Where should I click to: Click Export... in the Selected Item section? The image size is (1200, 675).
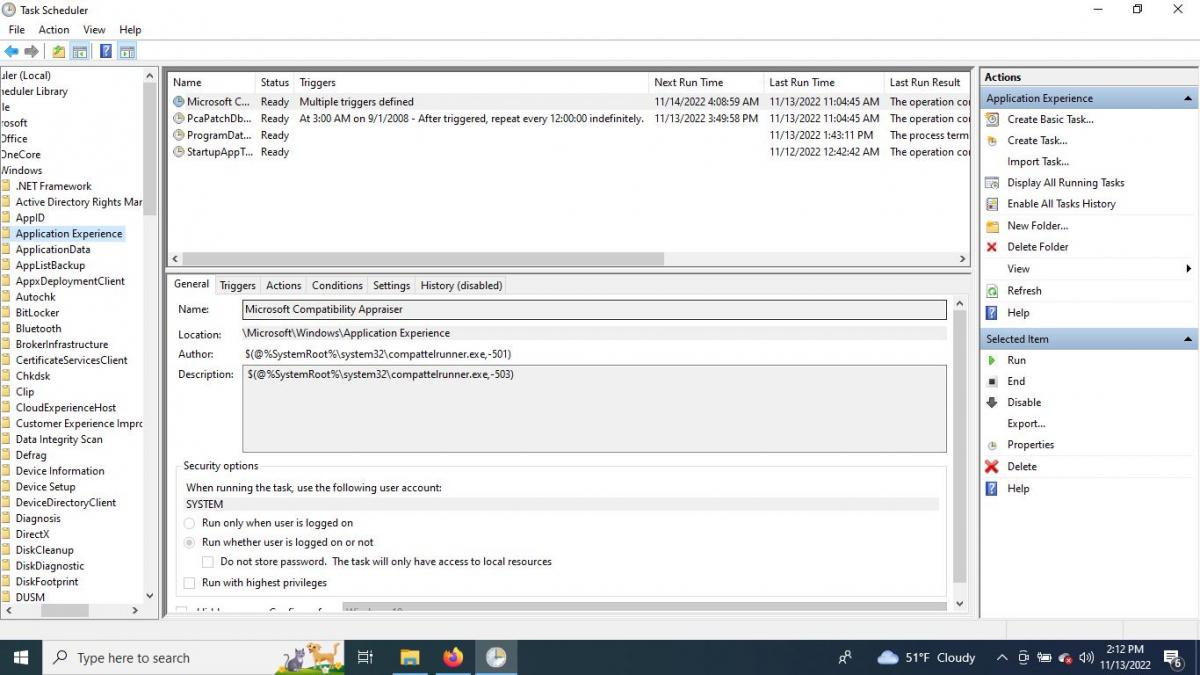[1026, 424]
